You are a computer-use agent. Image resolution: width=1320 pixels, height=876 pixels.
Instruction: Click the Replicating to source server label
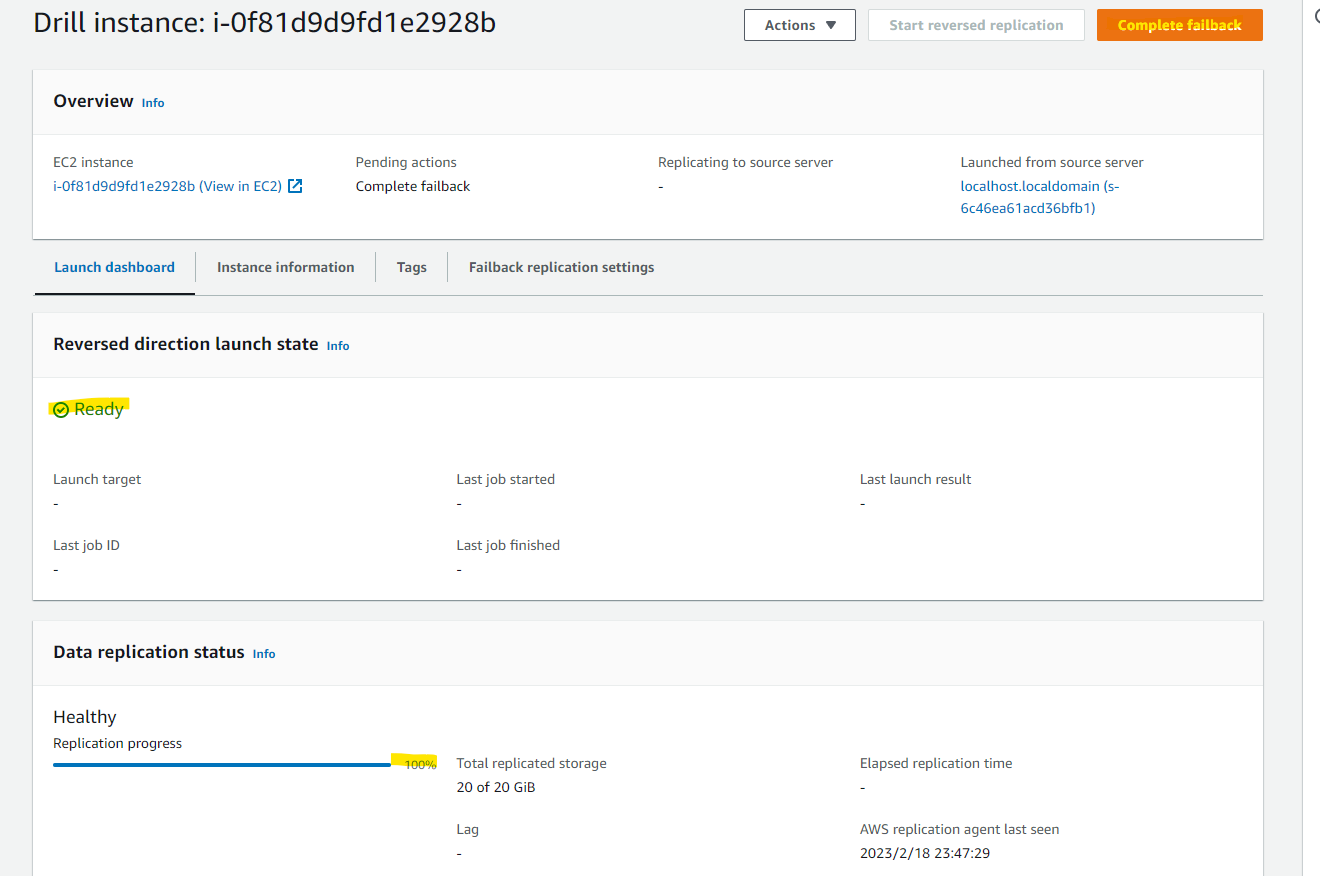point(746,162)
